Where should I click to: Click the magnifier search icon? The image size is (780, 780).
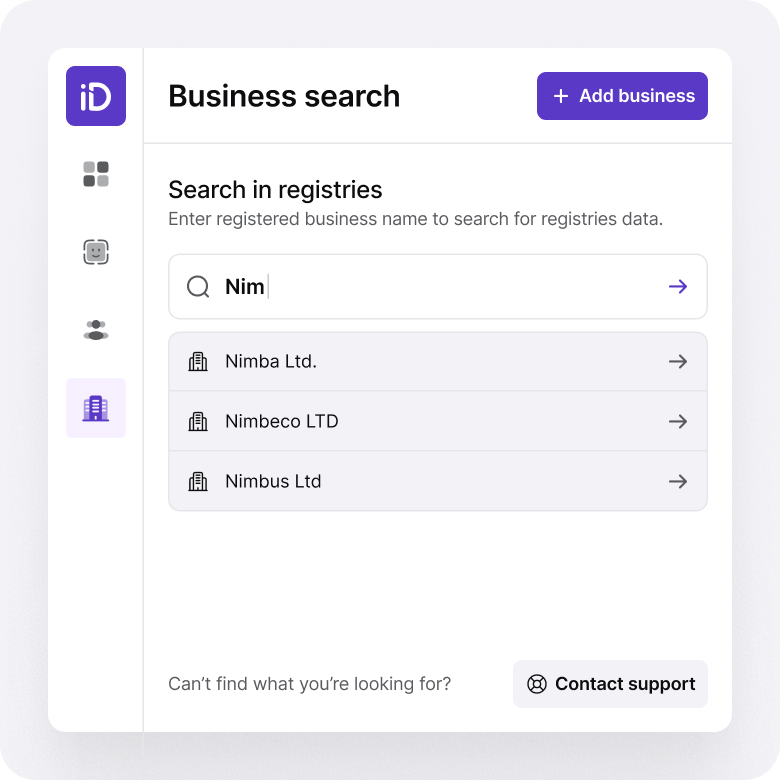pos(198,287)
